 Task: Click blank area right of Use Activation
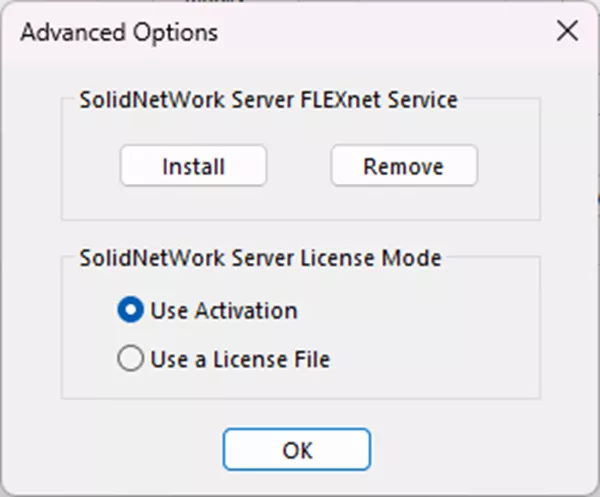(420, 311)
